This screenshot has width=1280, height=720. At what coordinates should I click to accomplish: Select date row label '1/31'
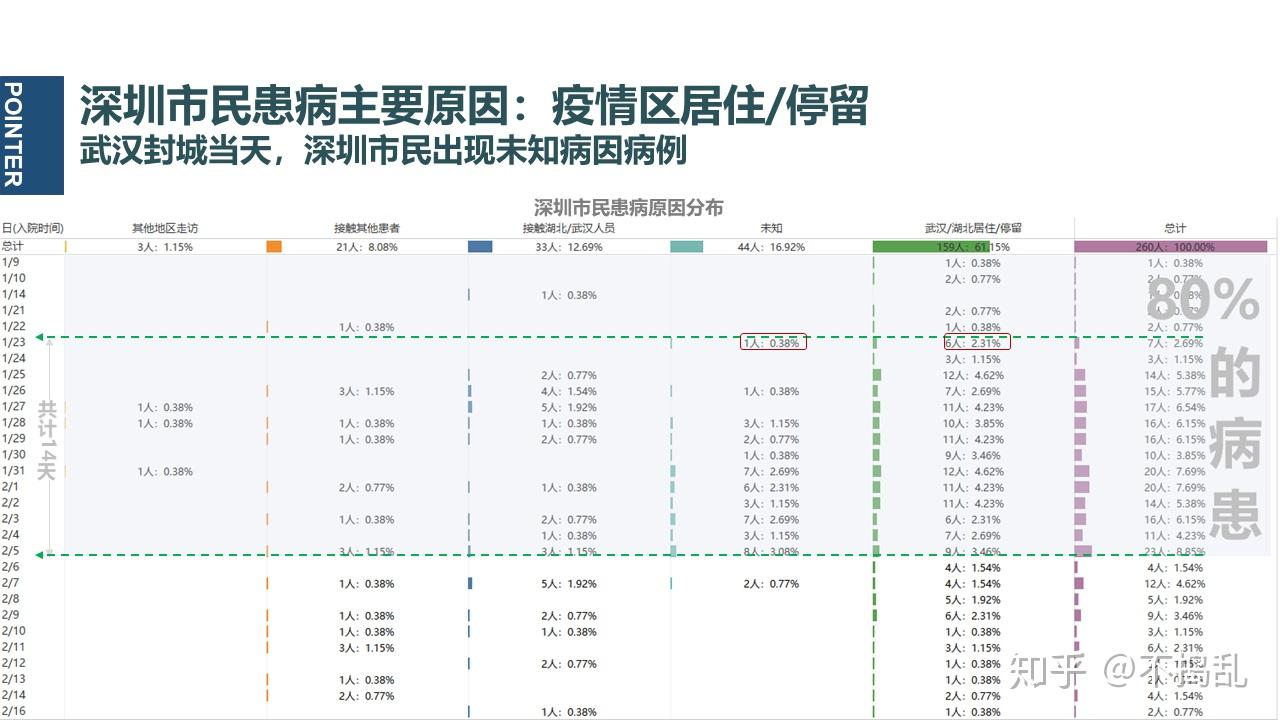coord(13,471)
